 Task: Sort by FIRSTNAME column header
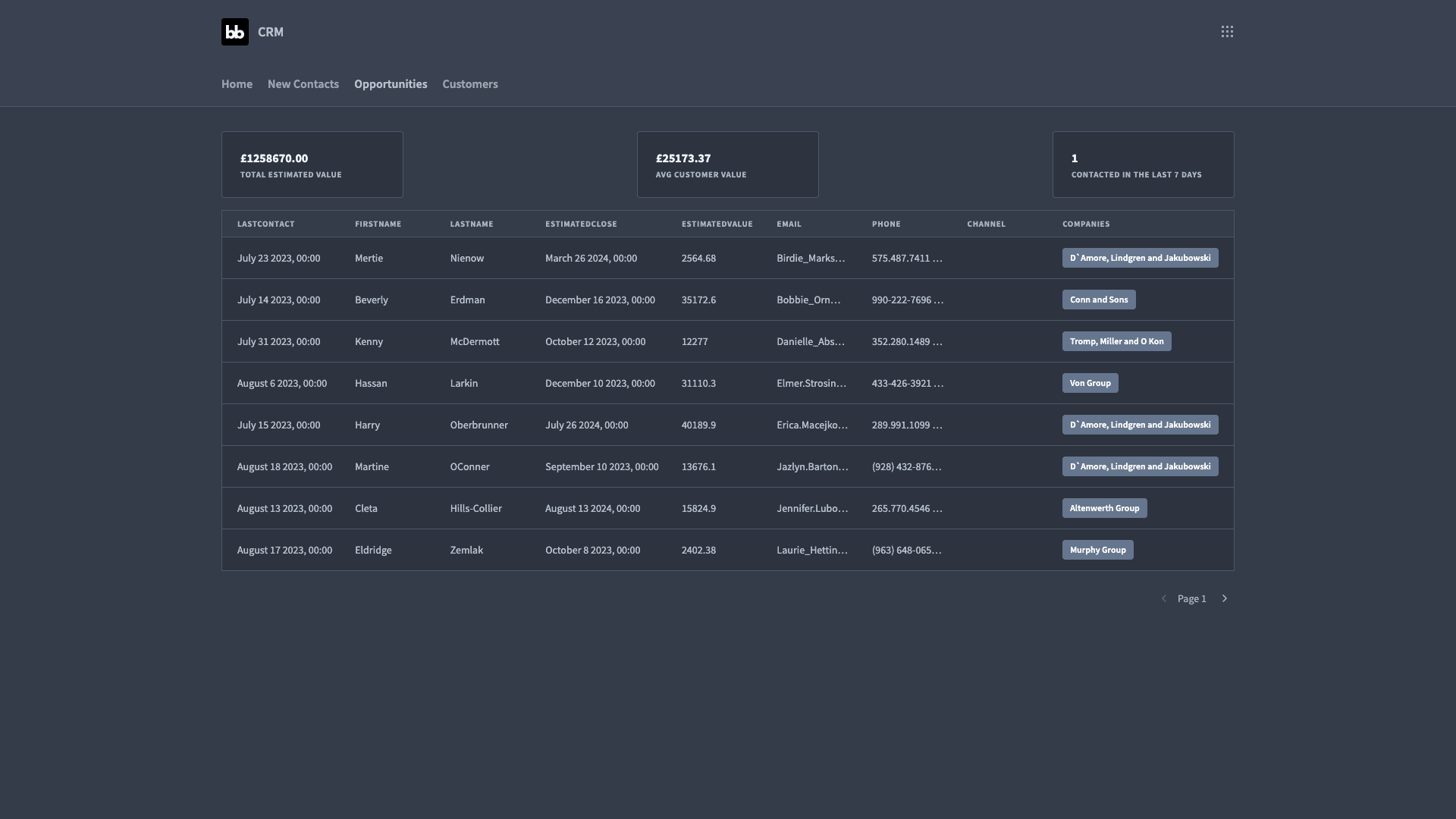pyautogui.click(x=378, y=224)
